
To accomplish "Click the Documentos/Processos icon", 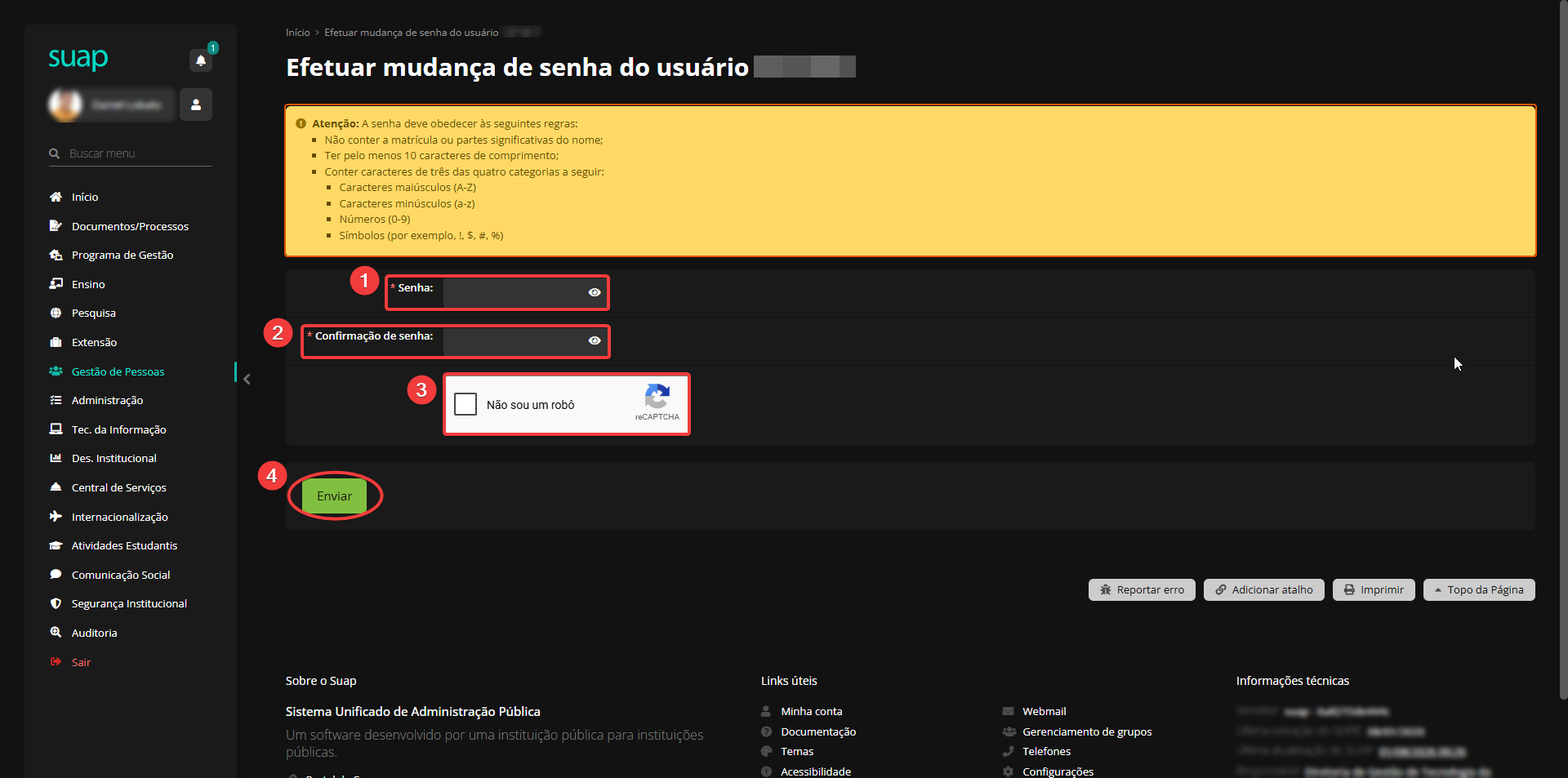I will click(56, 226).
